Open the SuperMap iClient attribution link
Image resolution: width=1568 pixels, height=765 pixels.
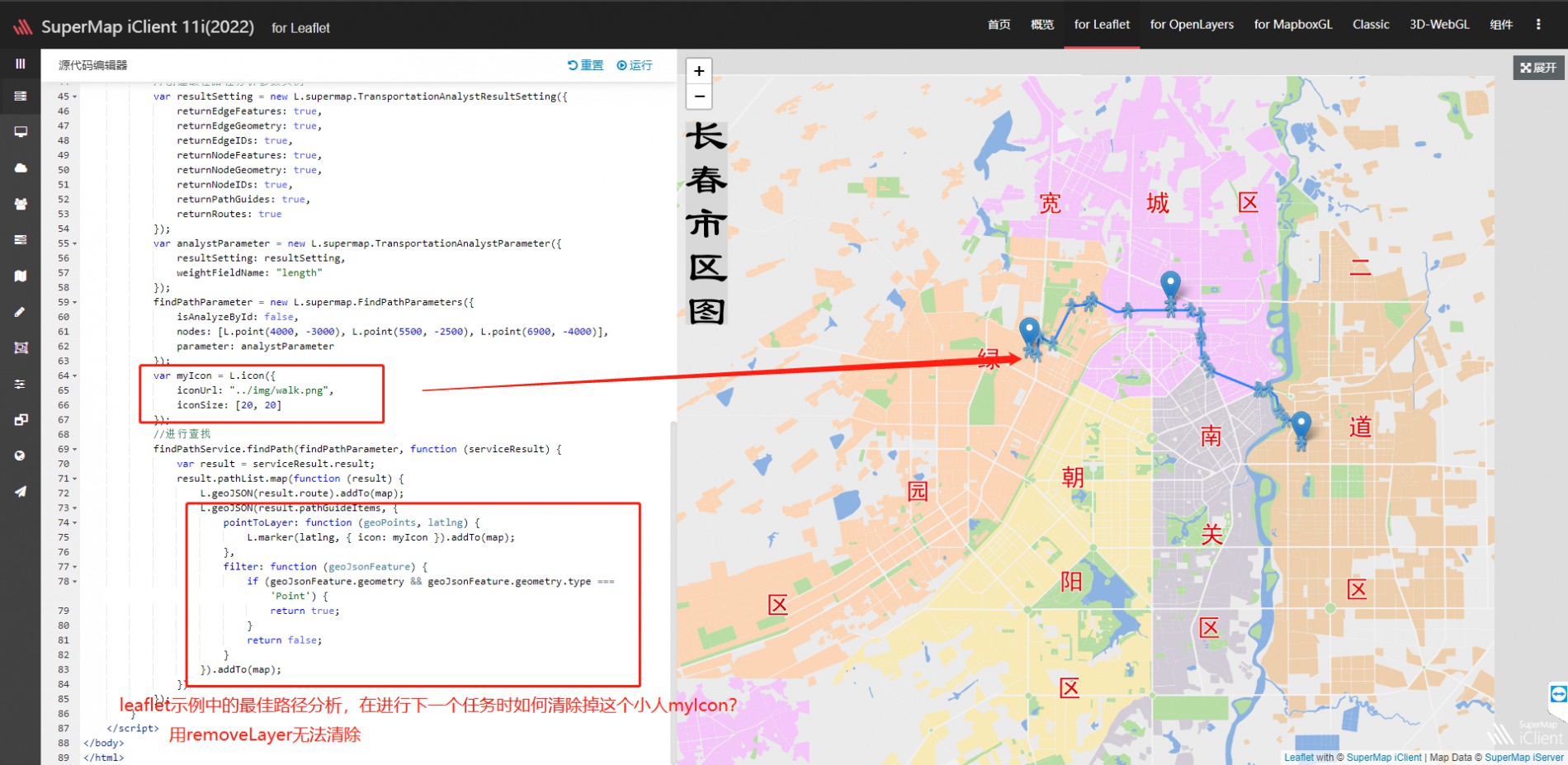tap(1384, 758)
